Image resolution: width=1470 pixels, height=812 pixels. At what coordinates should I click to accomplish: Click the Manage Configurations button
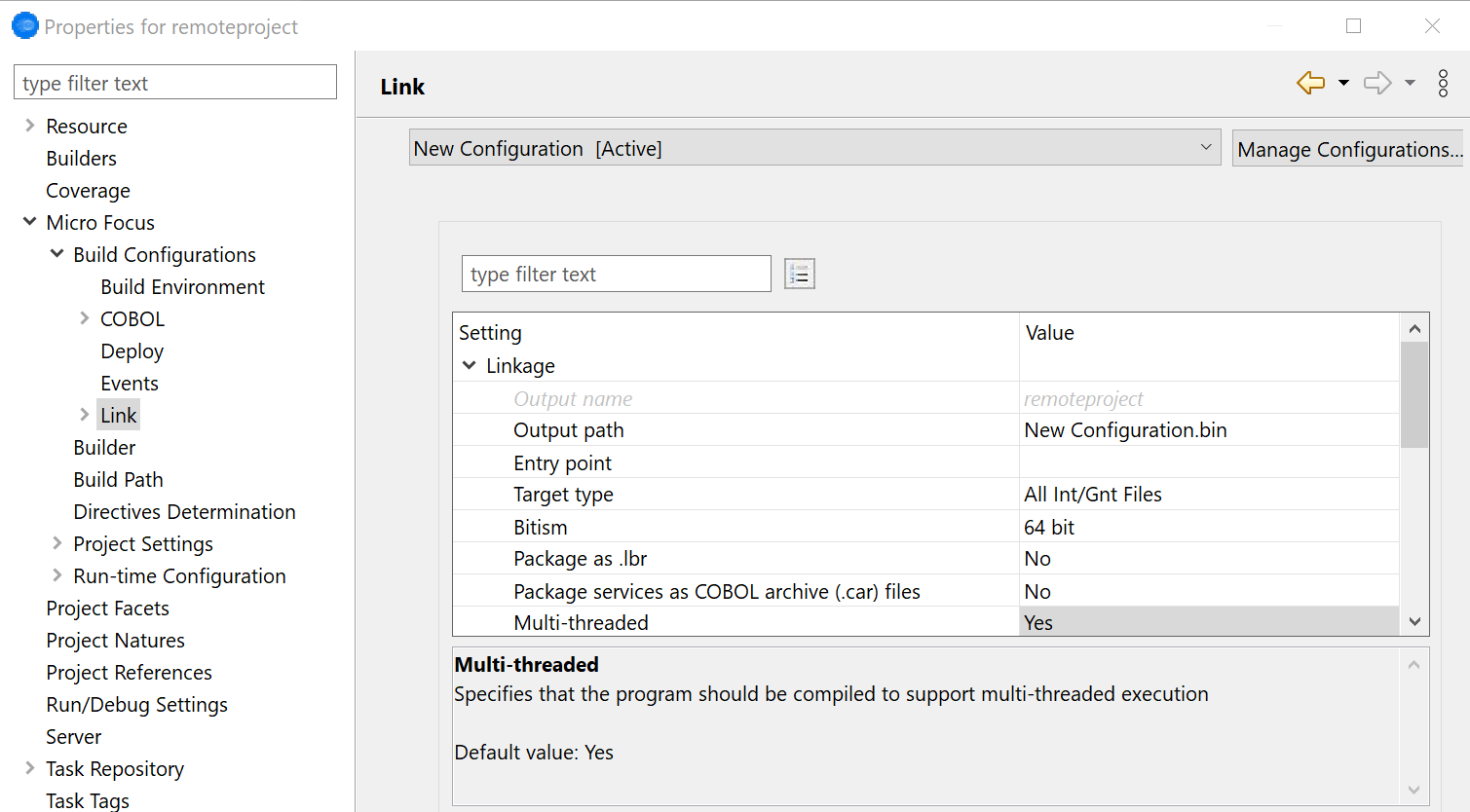(x=1349, y=148)
